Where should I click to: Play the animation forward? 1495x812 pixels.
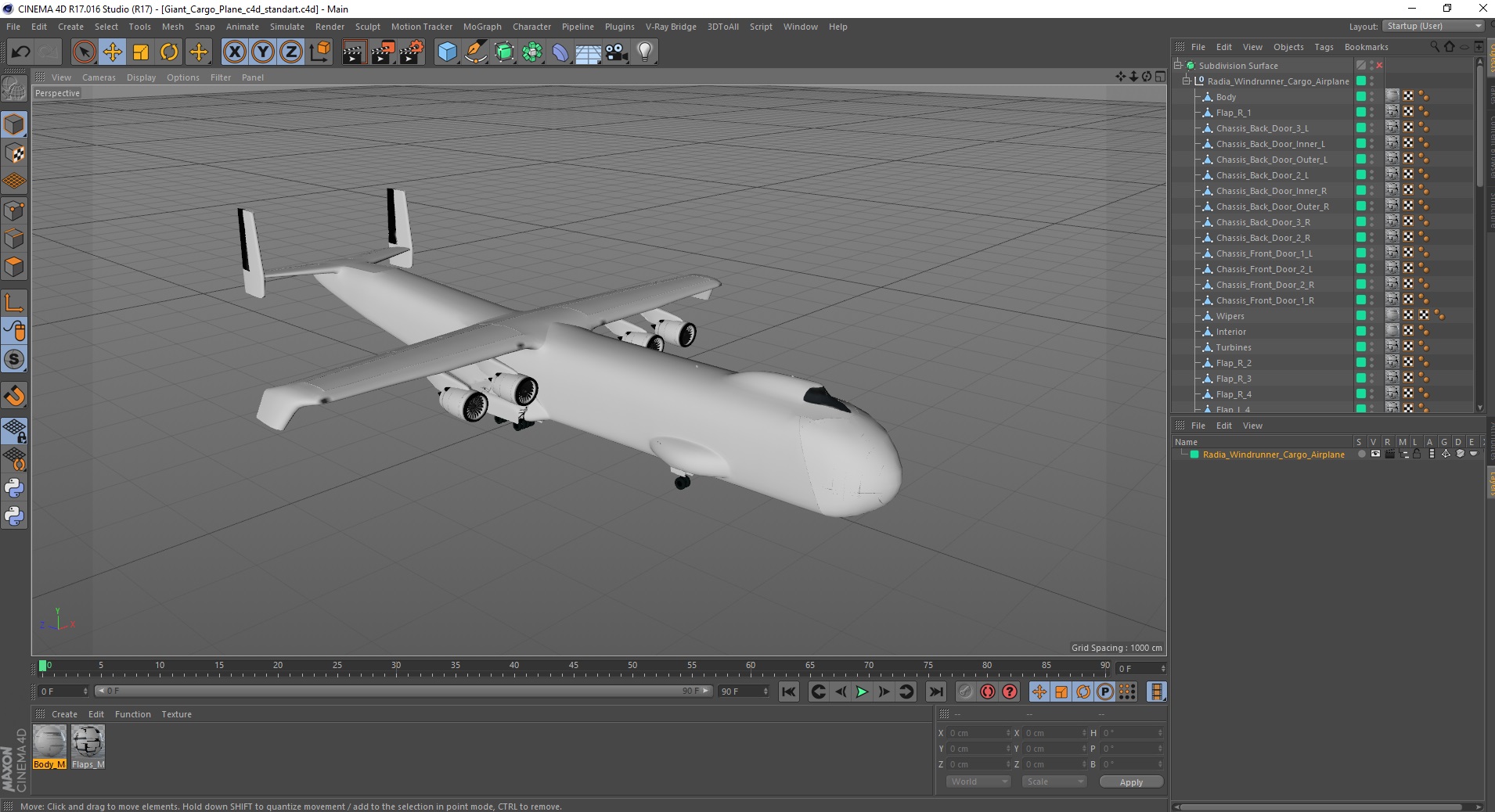(862, 692)
